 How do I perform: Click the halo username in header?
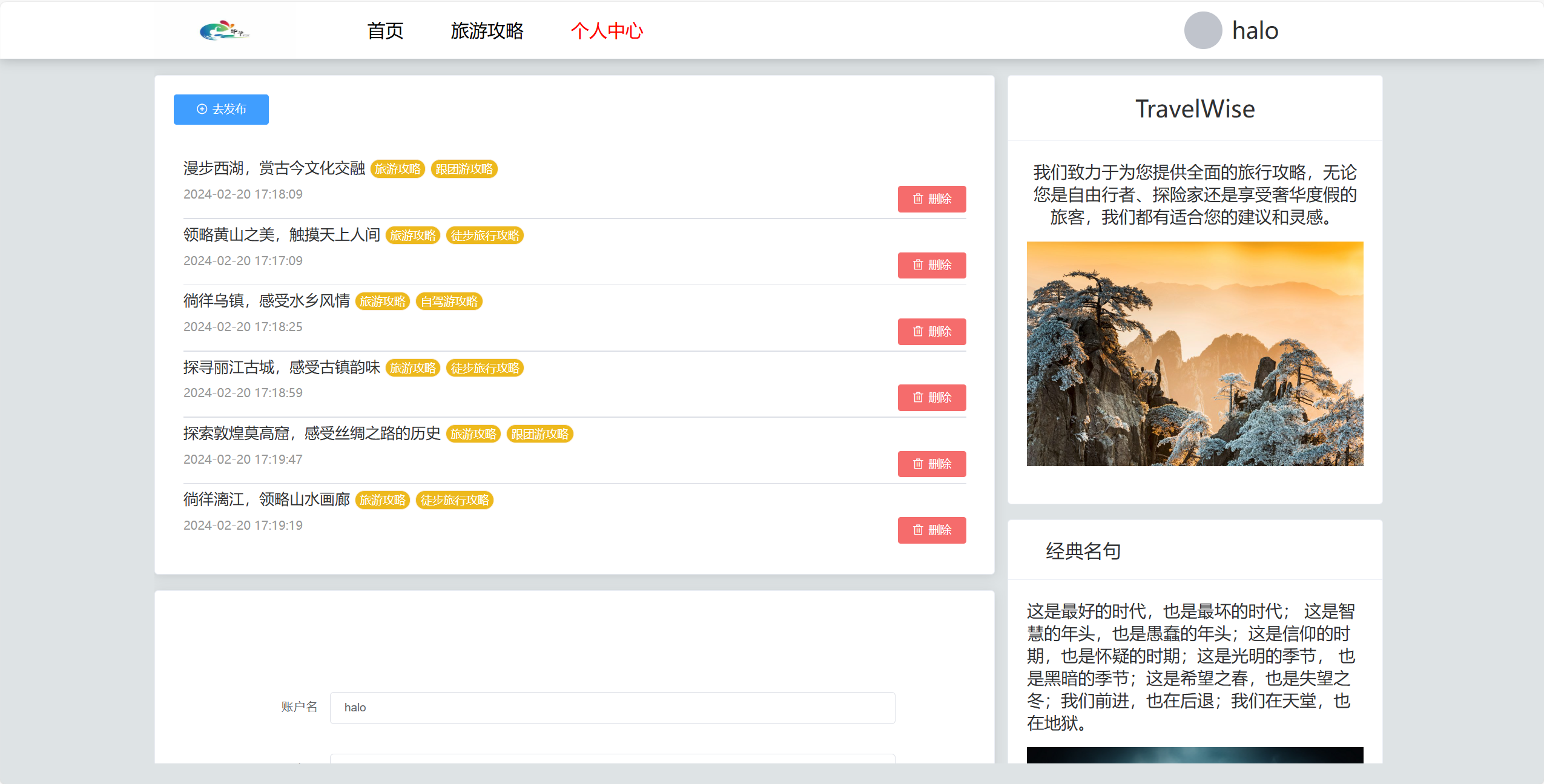[x=1255, y=30]
